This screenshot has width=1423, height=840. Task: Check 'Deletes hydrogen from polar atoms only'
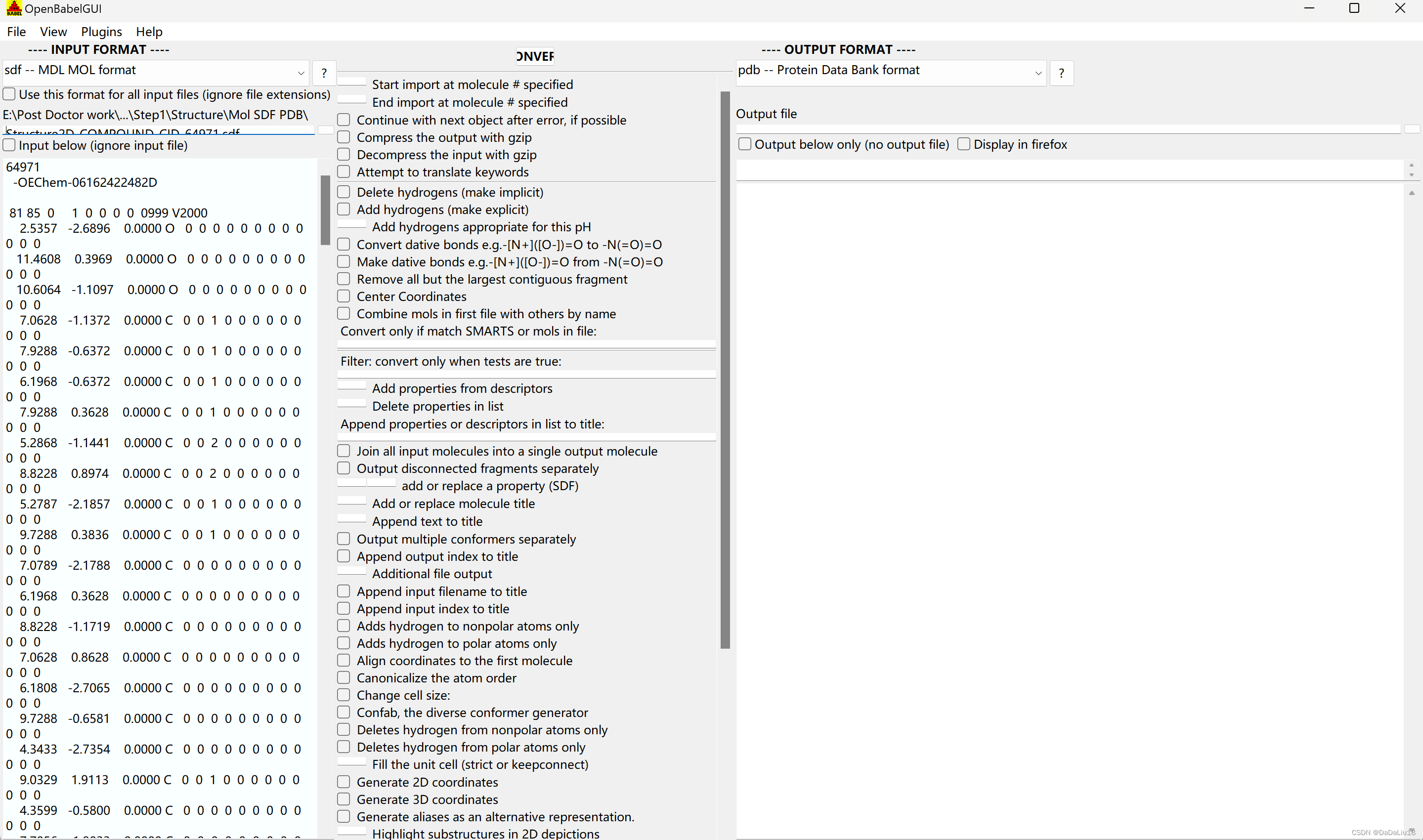coord(344,747)
